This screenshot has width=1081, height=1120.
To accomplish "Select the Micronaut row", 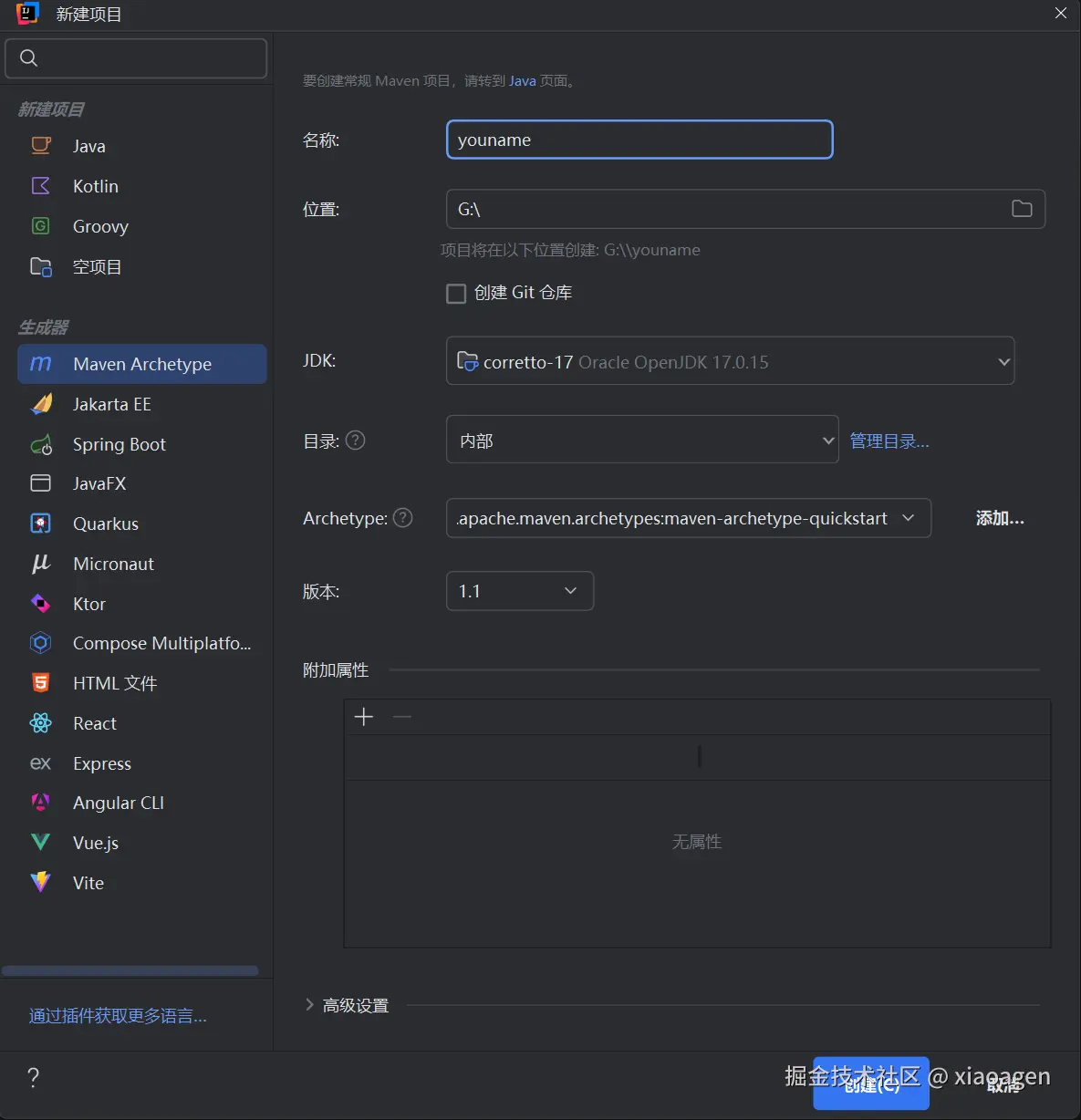I will pyautogui.click(x=141, y=564).
